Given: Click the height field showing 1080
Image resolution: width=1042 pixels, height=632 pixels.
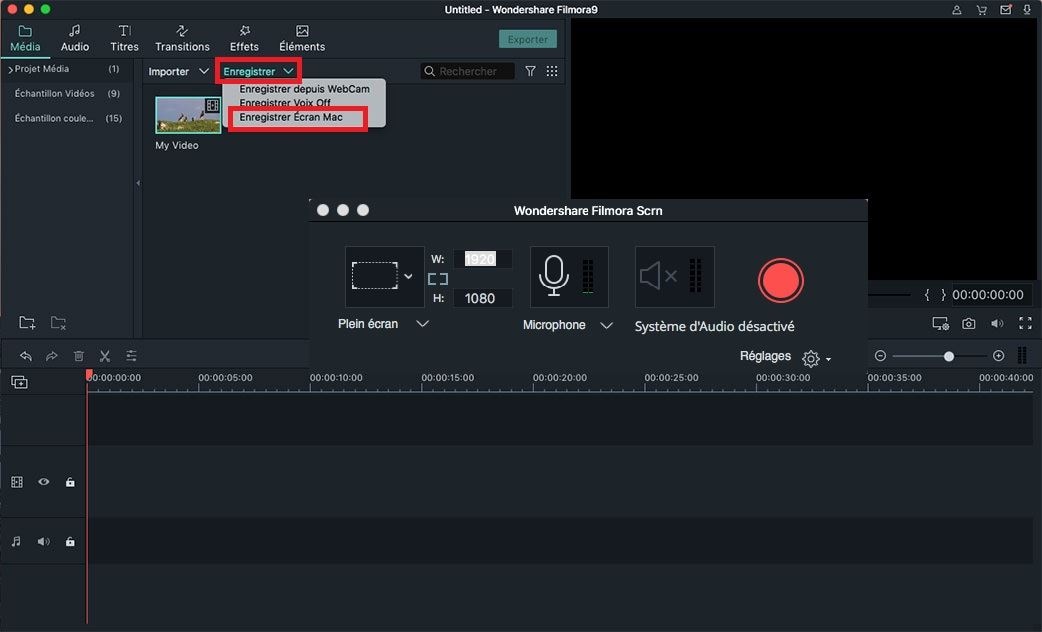Looking at the screenshot, I should (x=482, y=298).
